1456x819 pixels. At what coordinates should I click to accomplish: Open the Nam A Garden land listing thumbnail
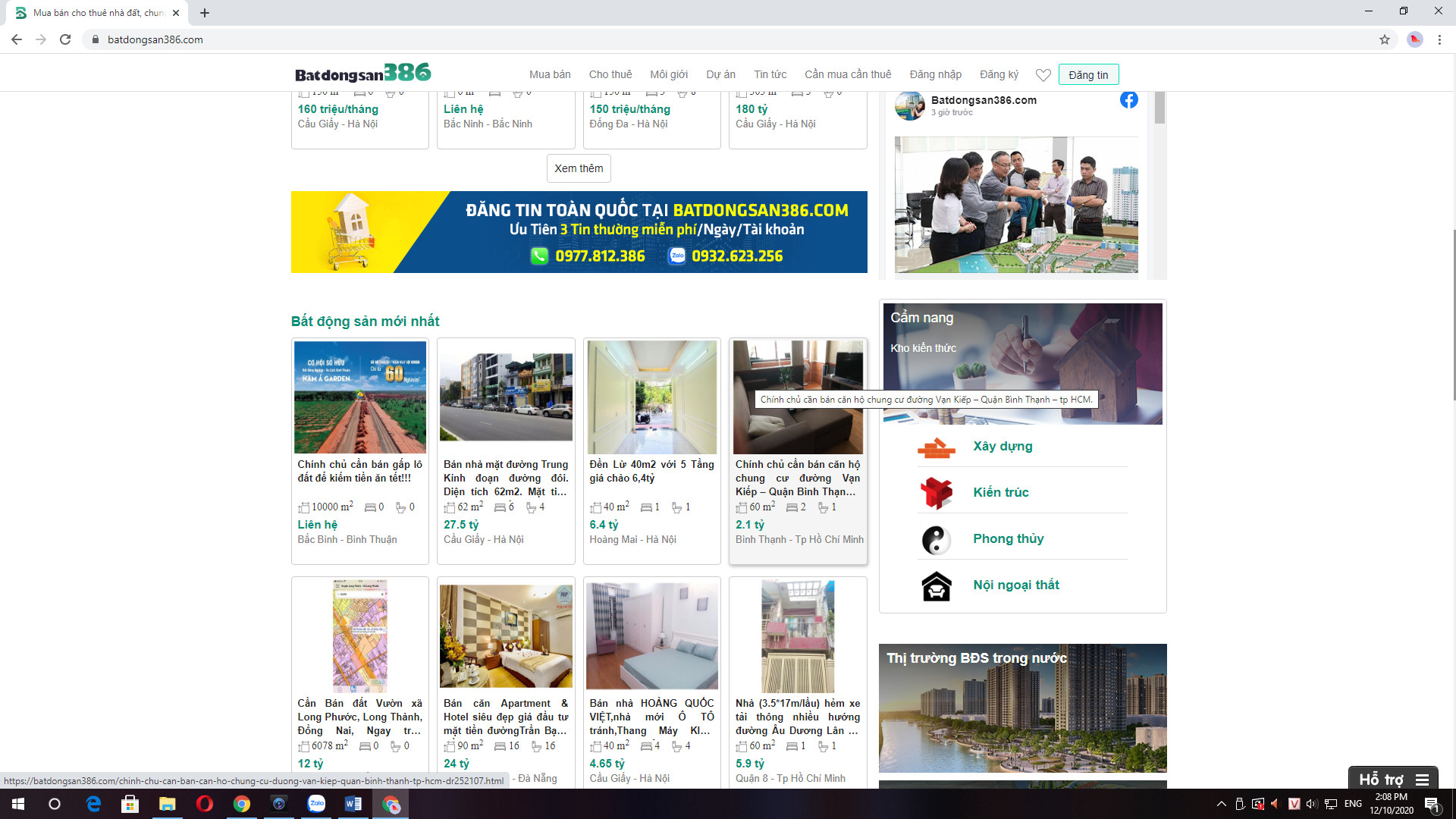coord(360,397)
